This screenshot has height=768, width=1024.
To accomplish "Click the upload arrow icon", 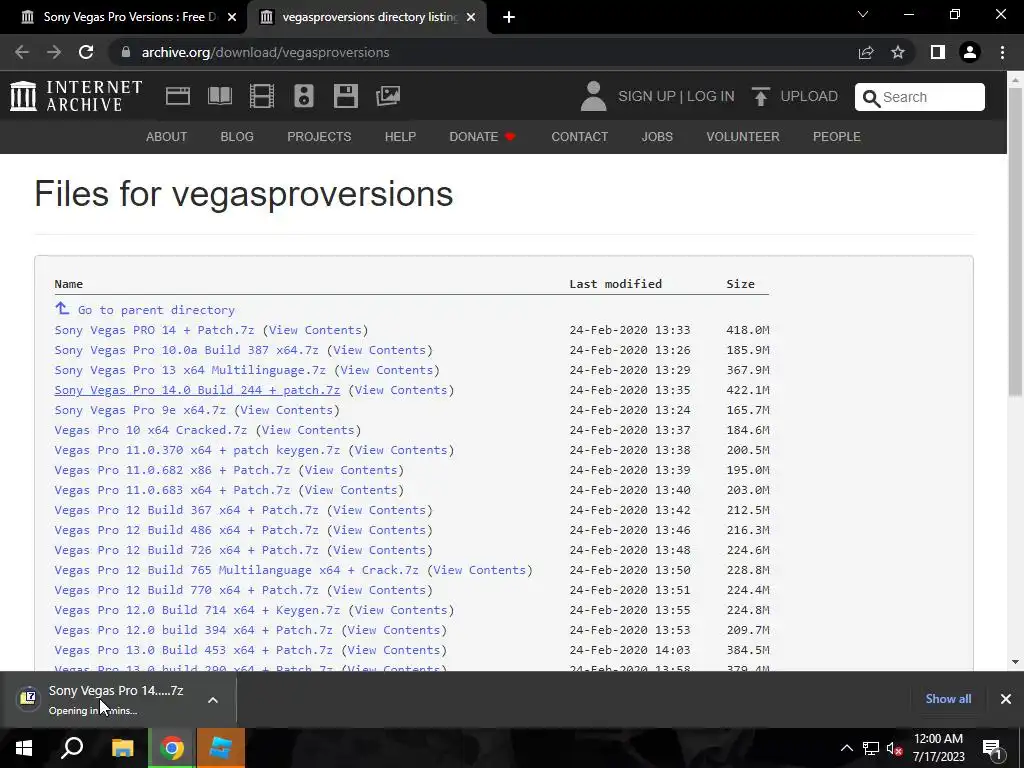I will tap(760, 96).
